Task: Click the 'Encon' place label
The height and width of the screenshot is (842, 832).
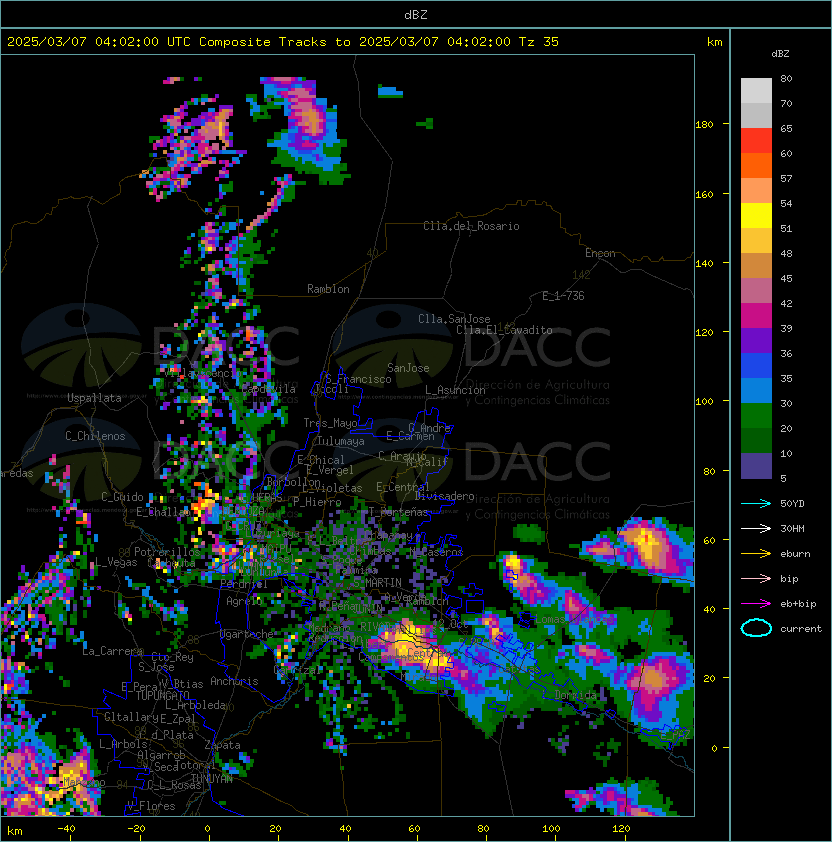Action: pyautogui.click(x=600, y=253)
